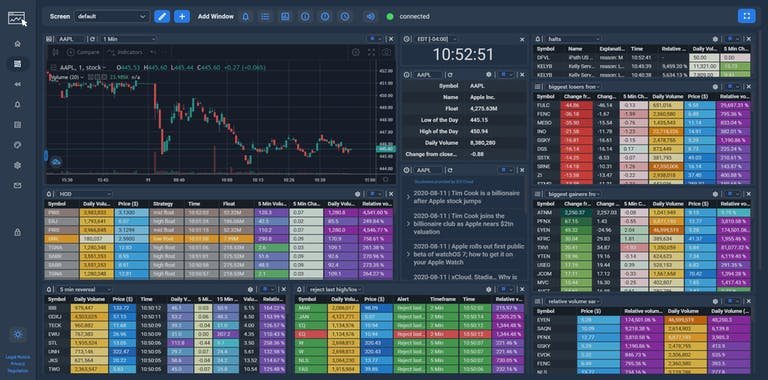Click the fullscreen button at top right
Screen dimensions: 768x380
[746, 16]
